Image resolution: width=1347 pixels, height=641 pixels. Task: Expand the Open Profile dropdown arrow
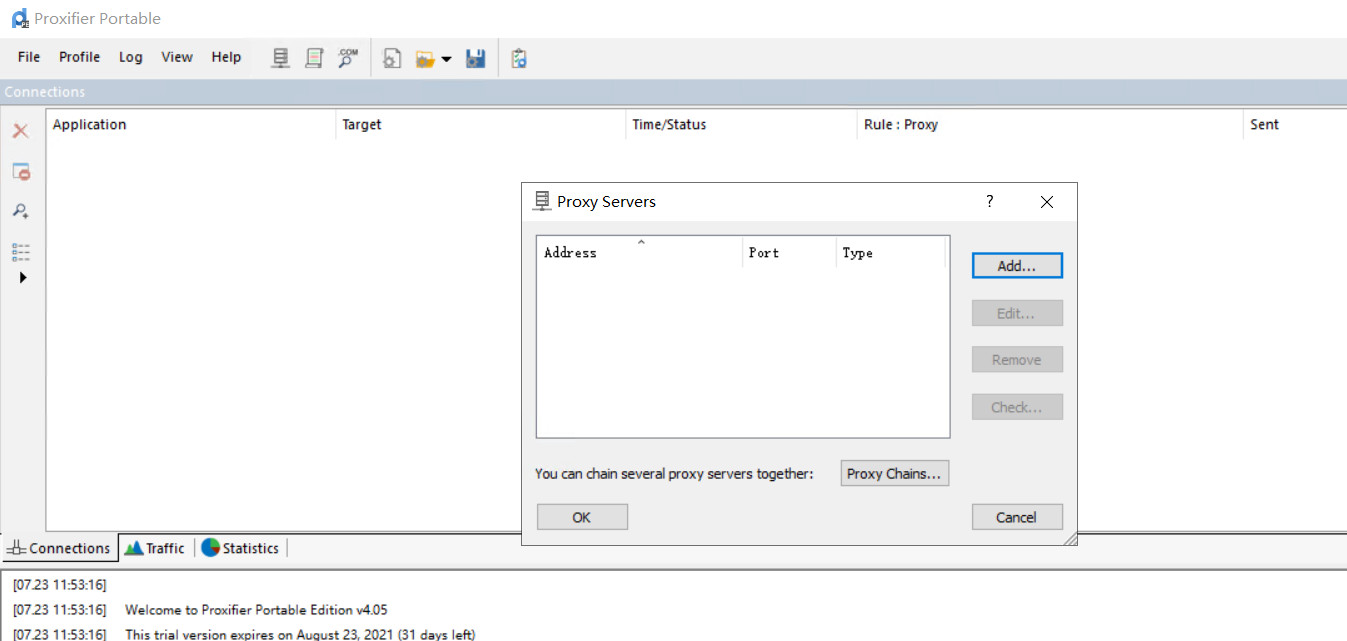click(x=446, y=60)
